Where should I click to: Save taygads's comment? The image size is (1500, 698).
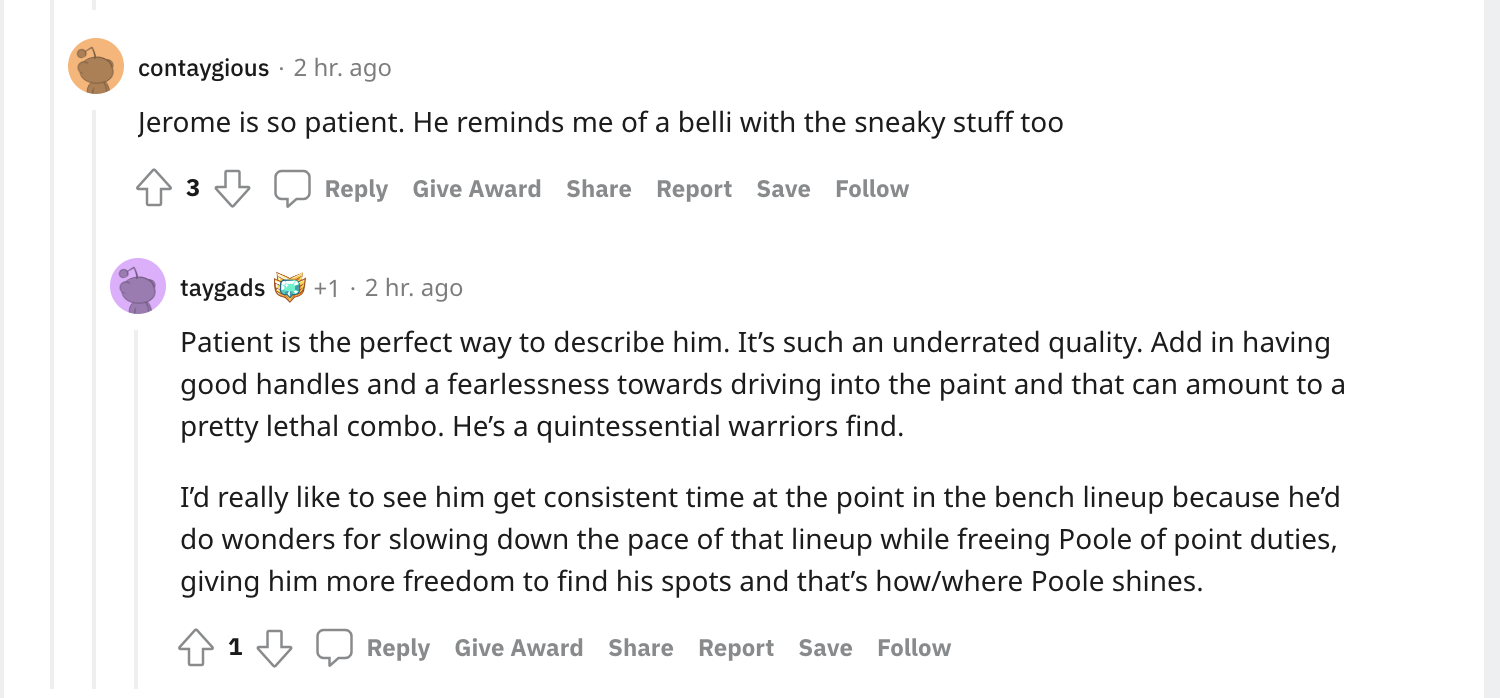pyautogui.click(x=825, y=648)
